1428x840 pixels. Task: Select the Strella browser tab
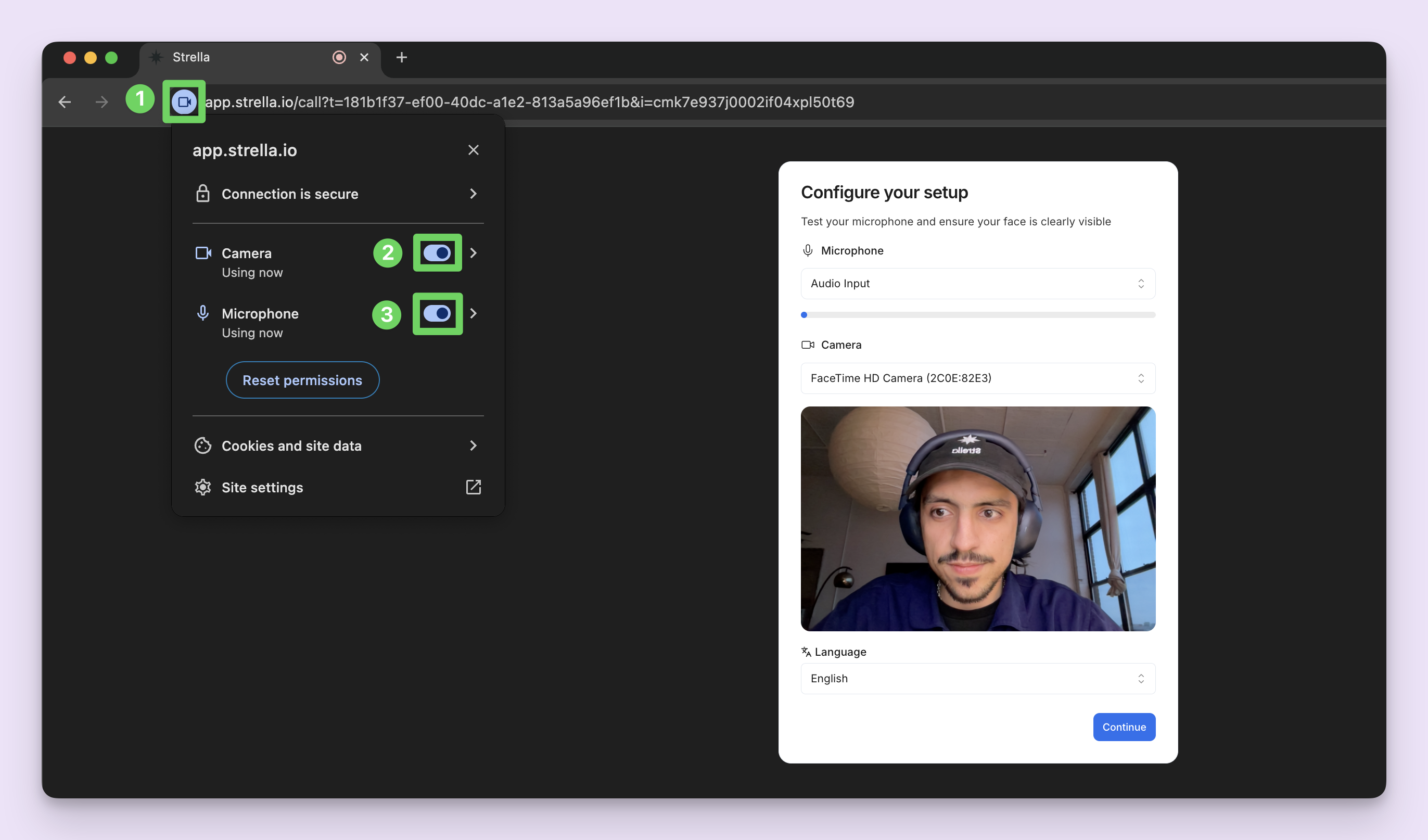pyautogui.click(x=238, y=57)
